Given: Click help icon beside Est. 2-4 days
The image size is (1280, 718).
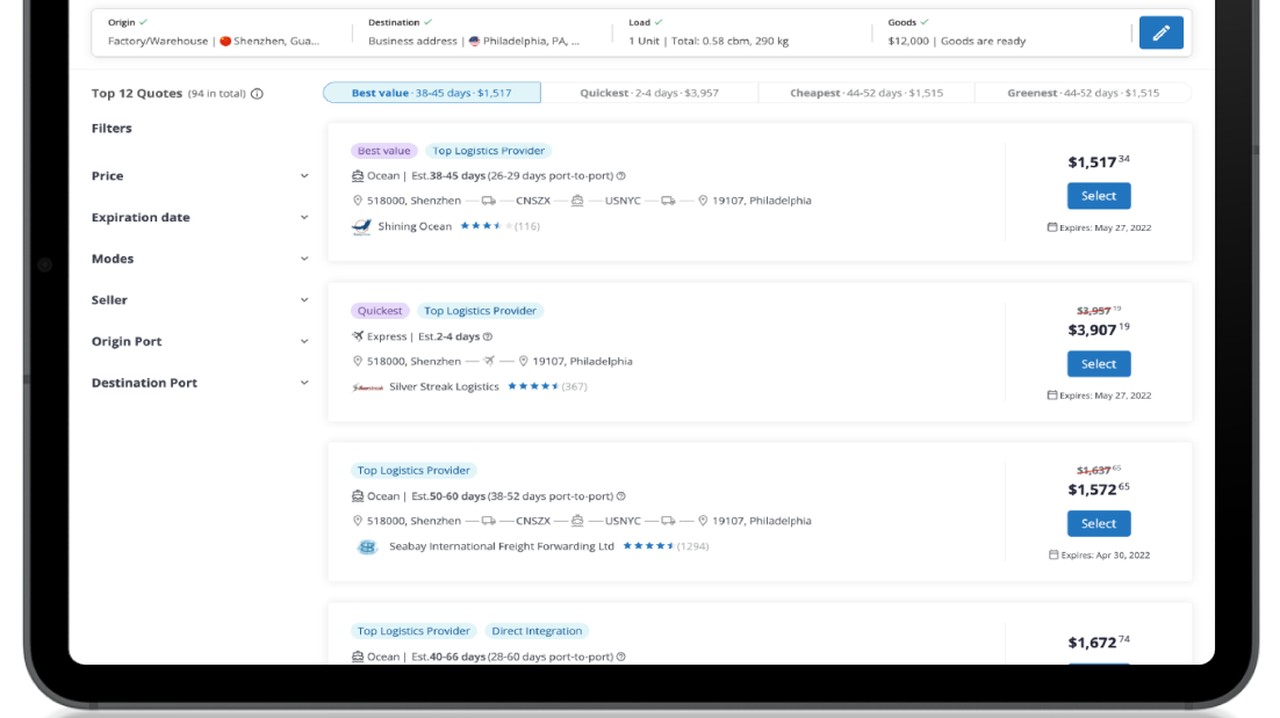Looking at the screenshot, I should [x=488, y=337].
